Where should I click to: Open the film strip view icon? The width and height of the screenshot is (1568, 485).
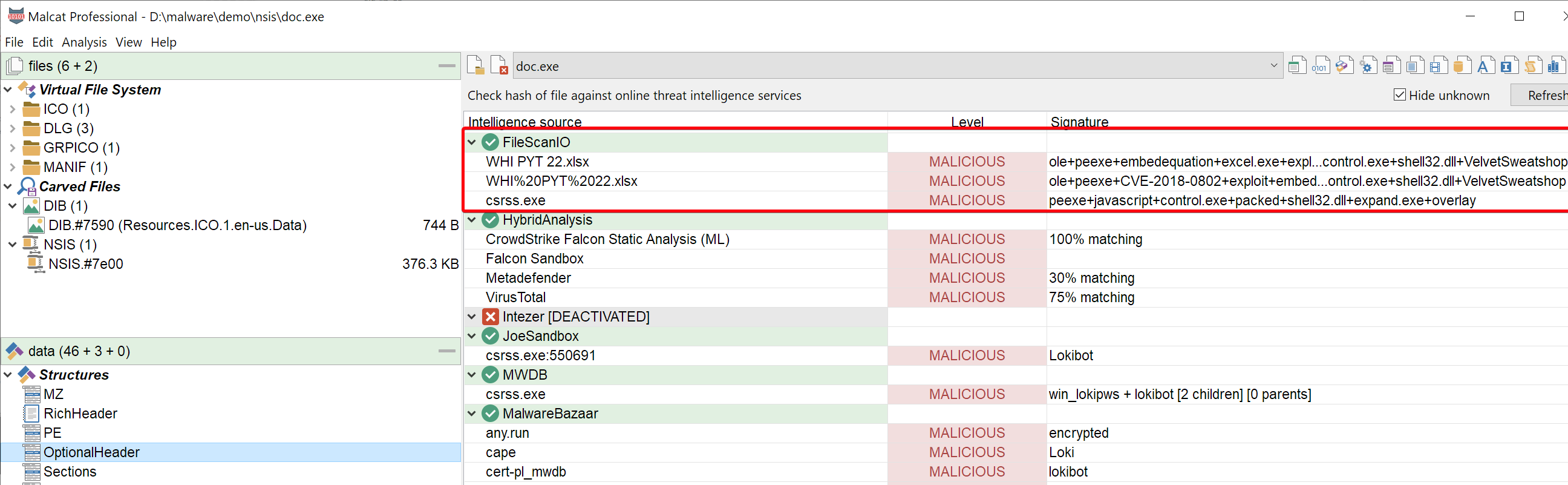click(x=1439, y=66)
